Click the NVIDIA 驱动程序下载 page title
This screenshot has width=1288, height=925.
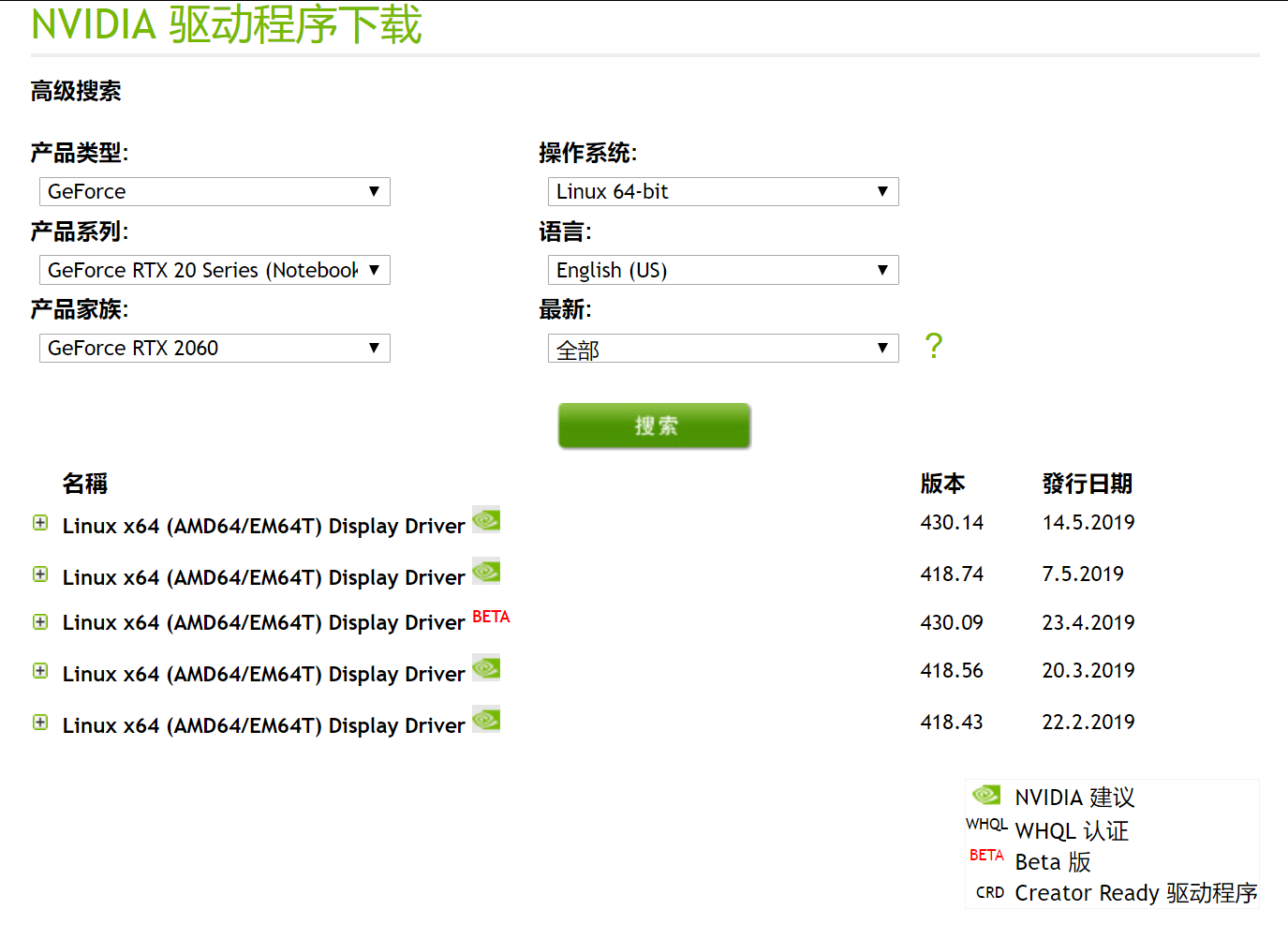[x=227, y=24]
